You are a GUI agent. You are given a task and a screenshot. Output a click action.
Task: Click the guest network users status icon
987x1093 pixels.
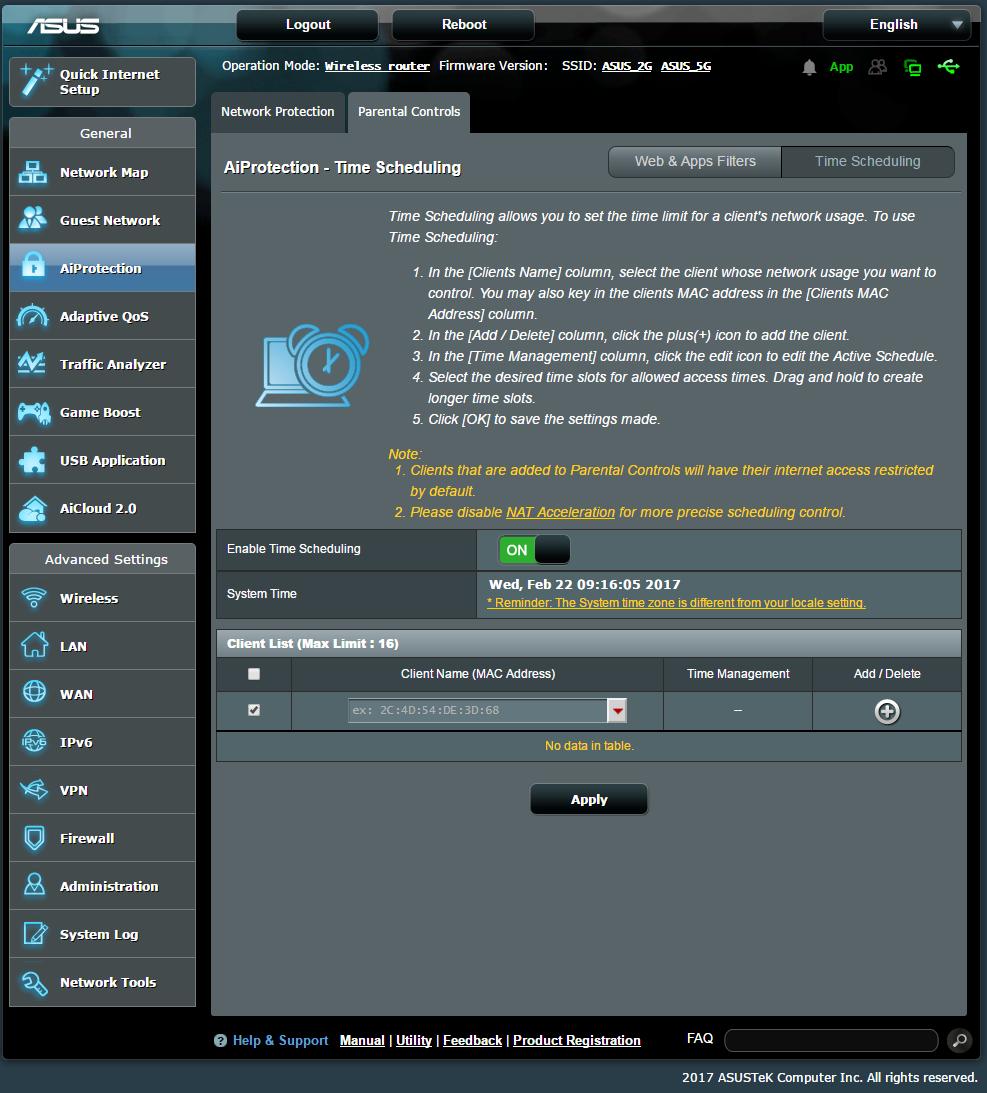pyautogui.click(x=878, y=67)
